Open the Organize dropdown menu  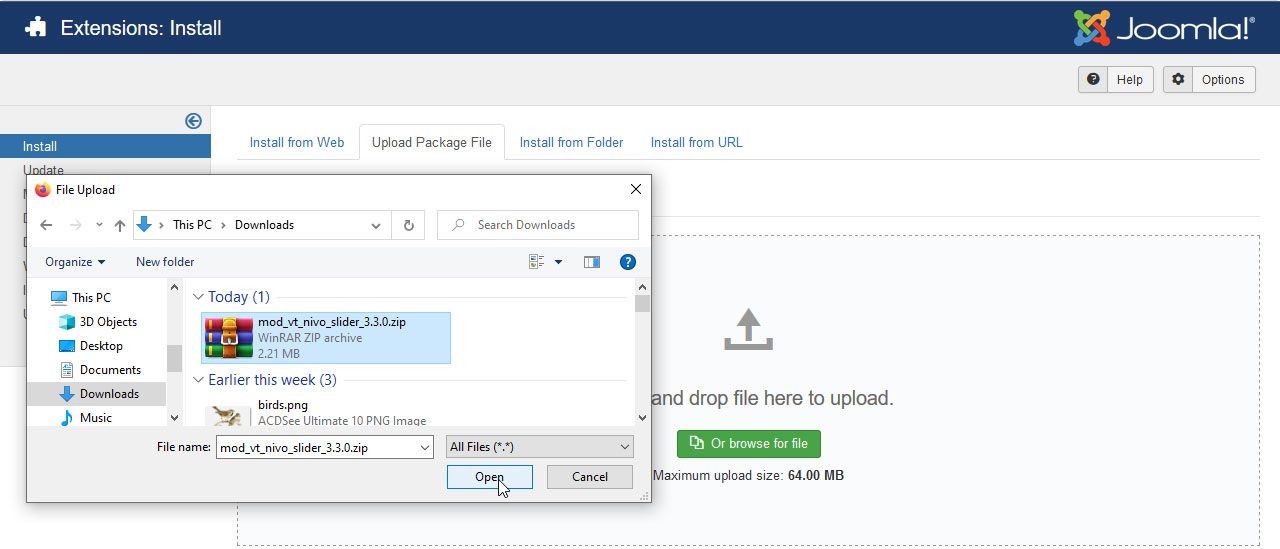tap(75, 262)
